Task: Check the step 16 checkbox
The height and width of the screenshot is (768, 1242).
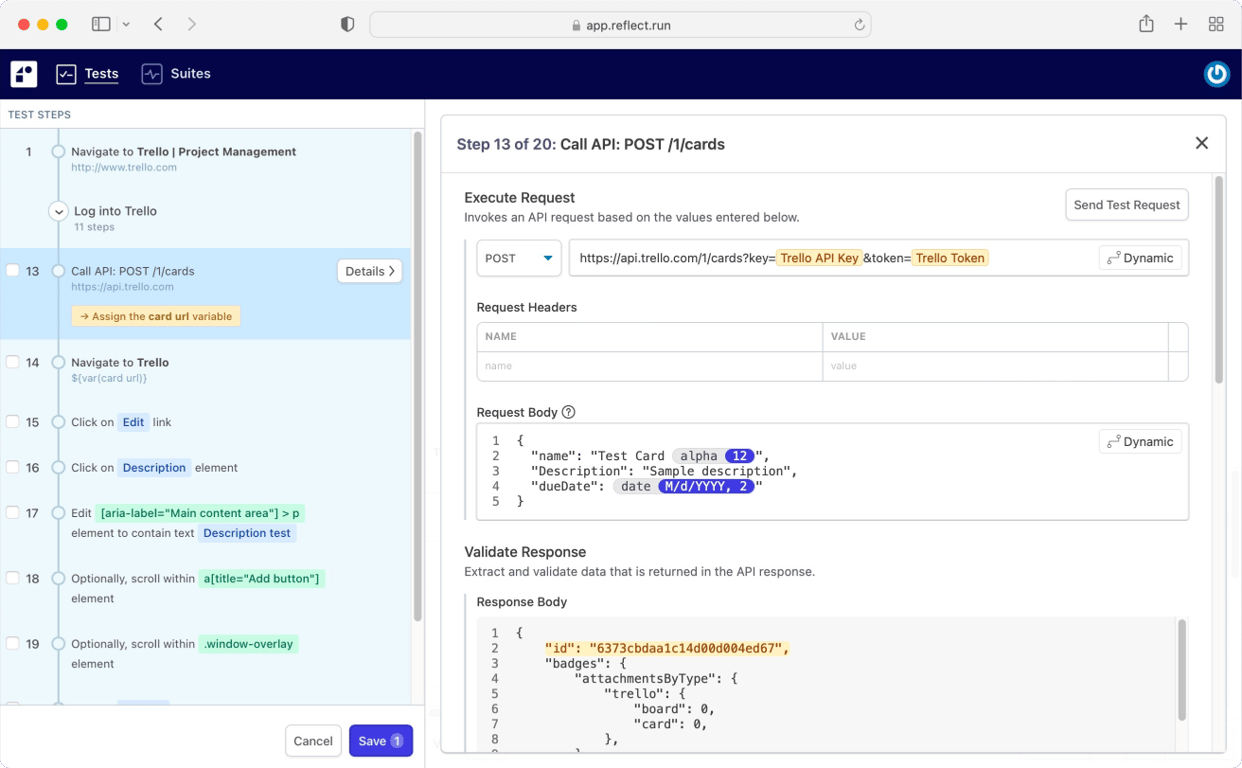Action: click(x=13, y=467)
